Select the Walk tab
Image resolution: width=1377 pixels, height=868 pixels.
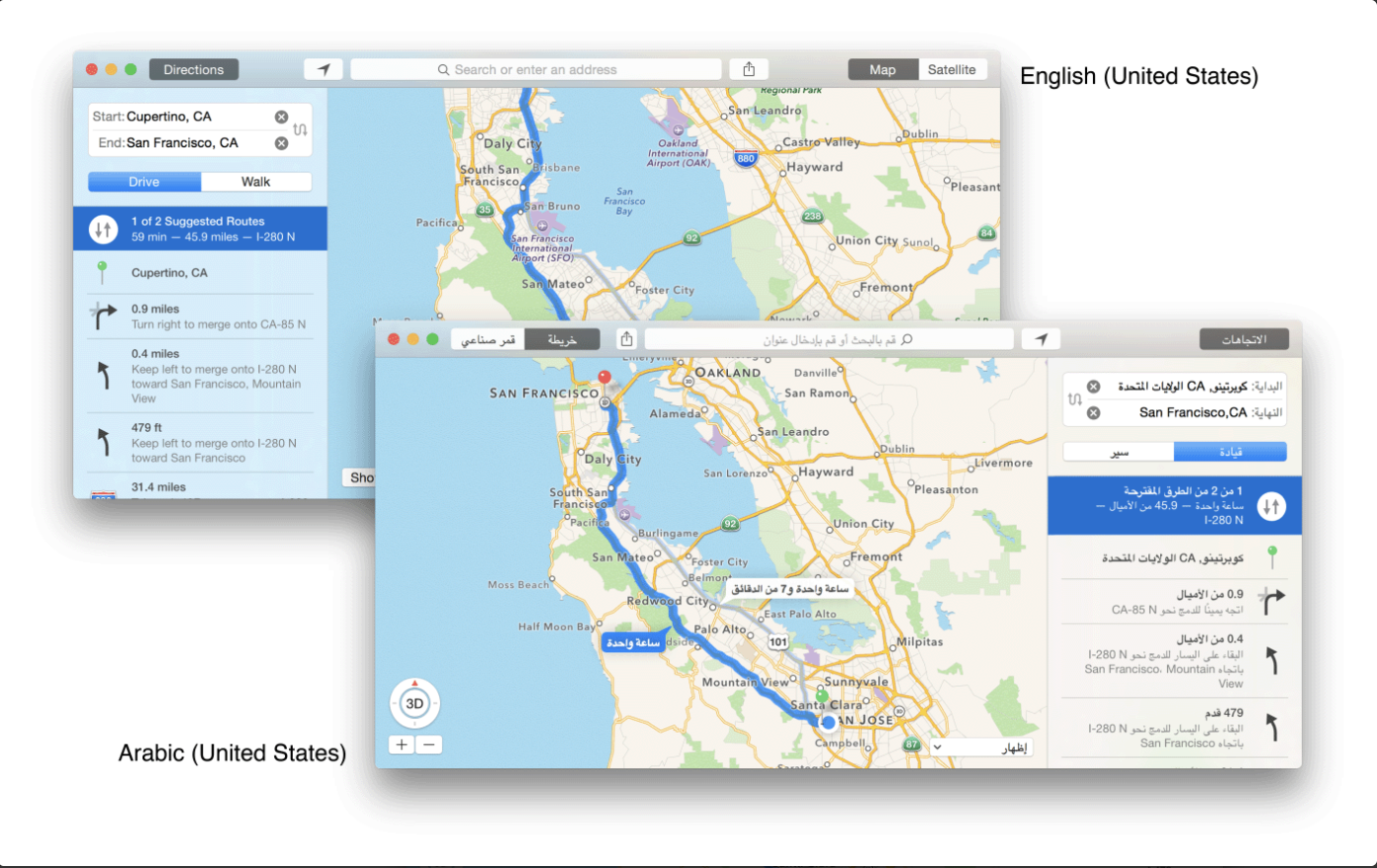pos(256,181)
